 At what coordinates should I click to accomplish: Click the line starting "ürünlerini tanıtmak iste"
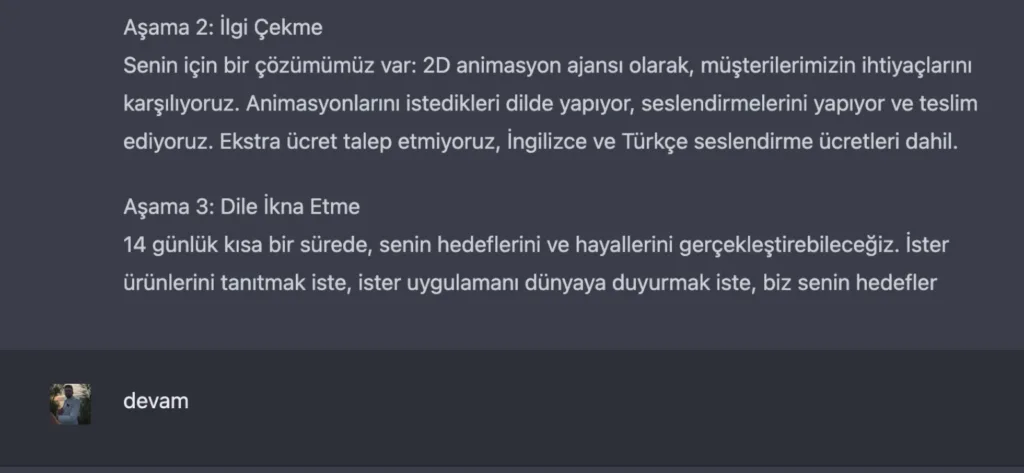[530, 283]
